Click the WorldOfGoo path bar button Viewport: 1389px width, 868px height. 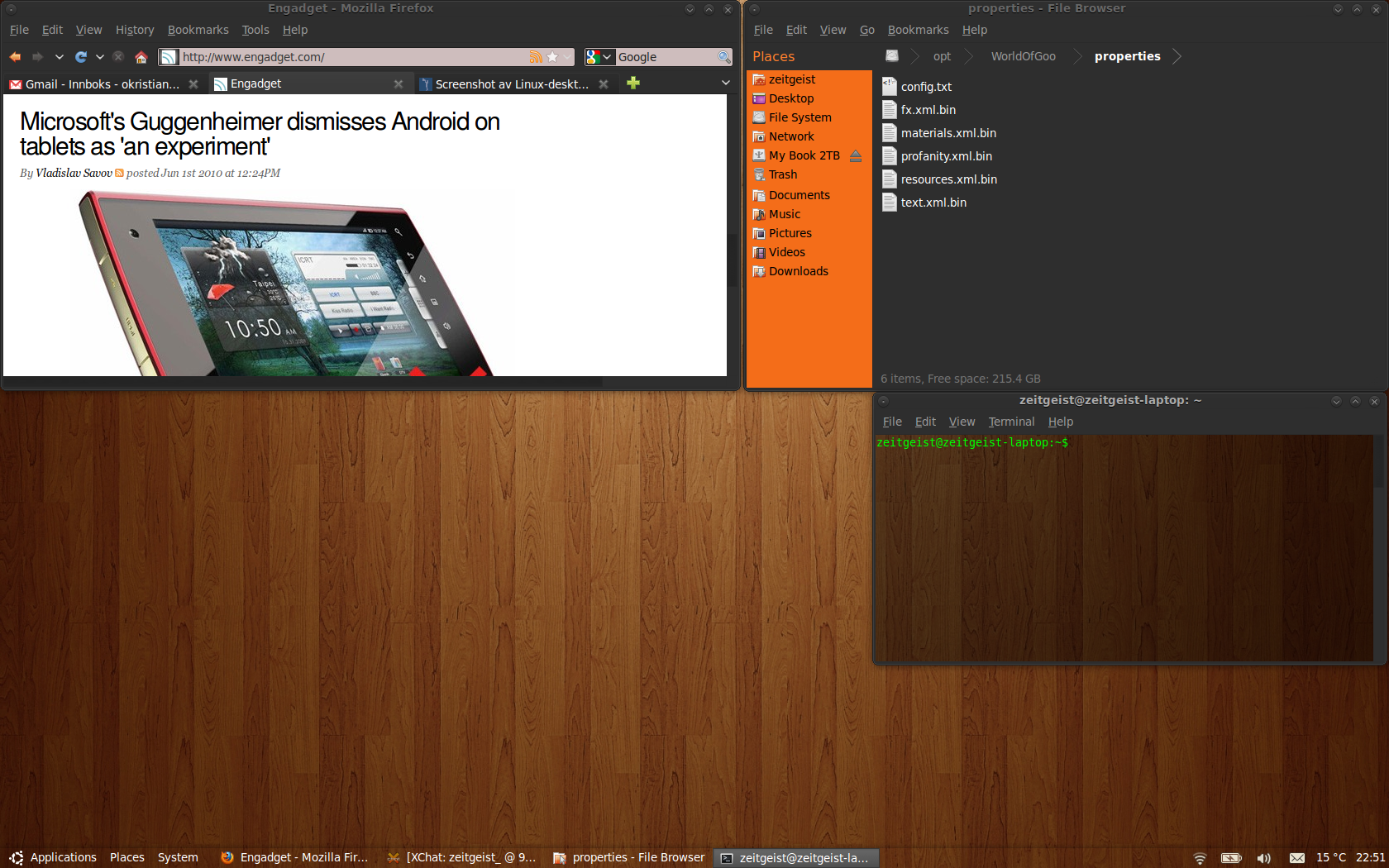(x=1024, y=56)
